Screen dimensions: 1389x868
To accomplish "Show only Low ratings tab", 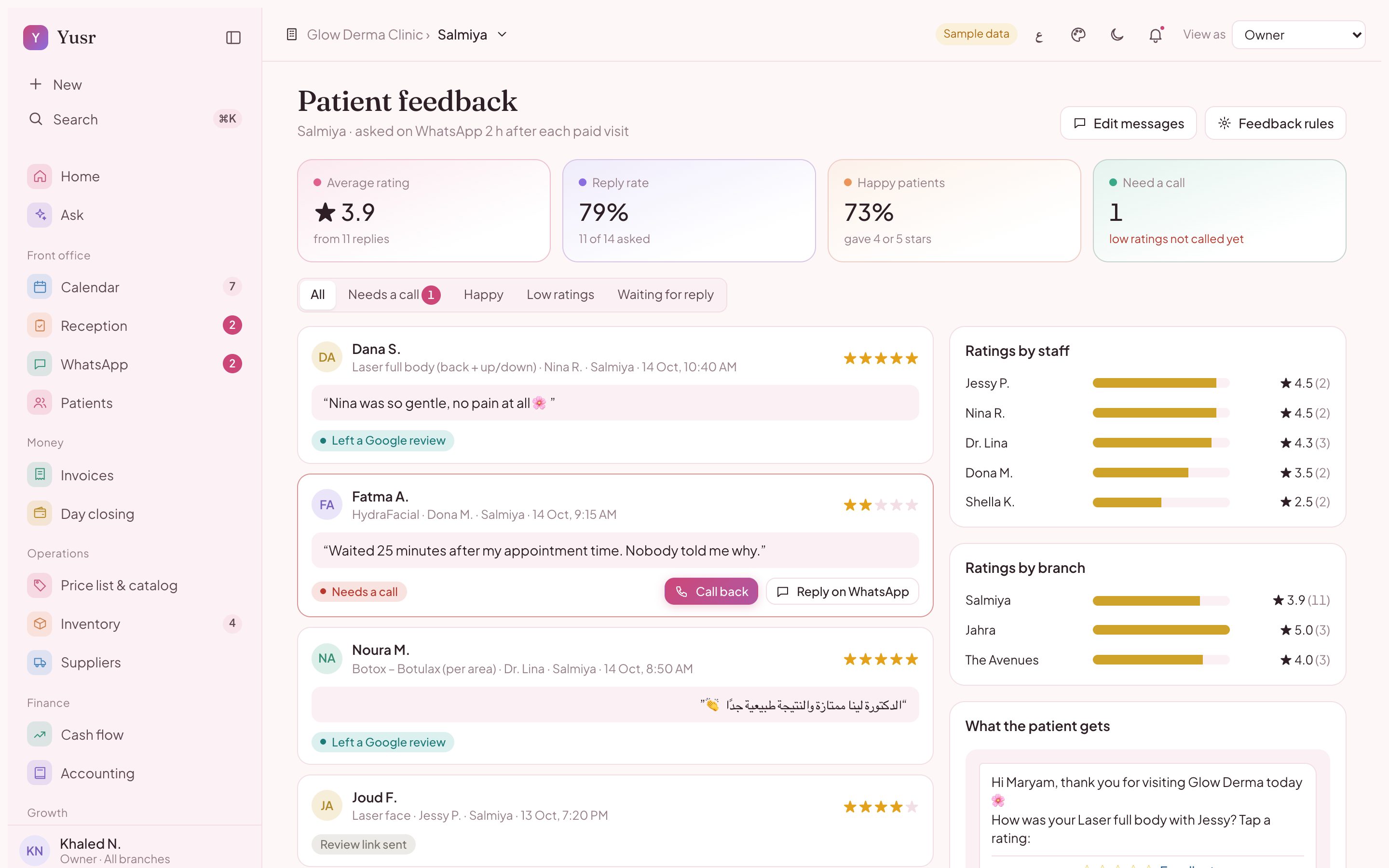I will click(560, 295).
